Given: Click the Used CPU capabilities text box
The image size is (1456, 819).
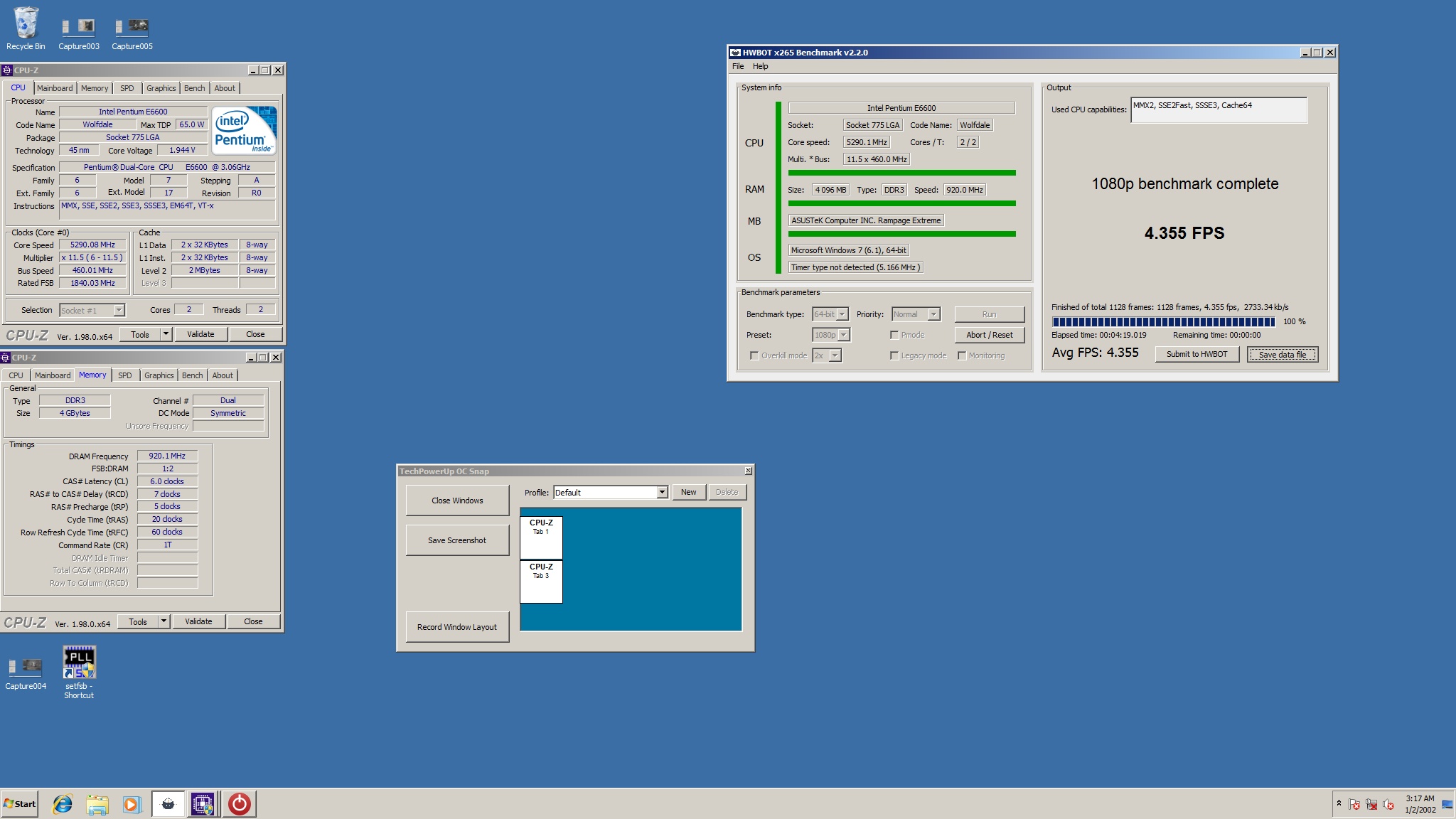Looking at the screenshot, I should tap(1219, 109).
